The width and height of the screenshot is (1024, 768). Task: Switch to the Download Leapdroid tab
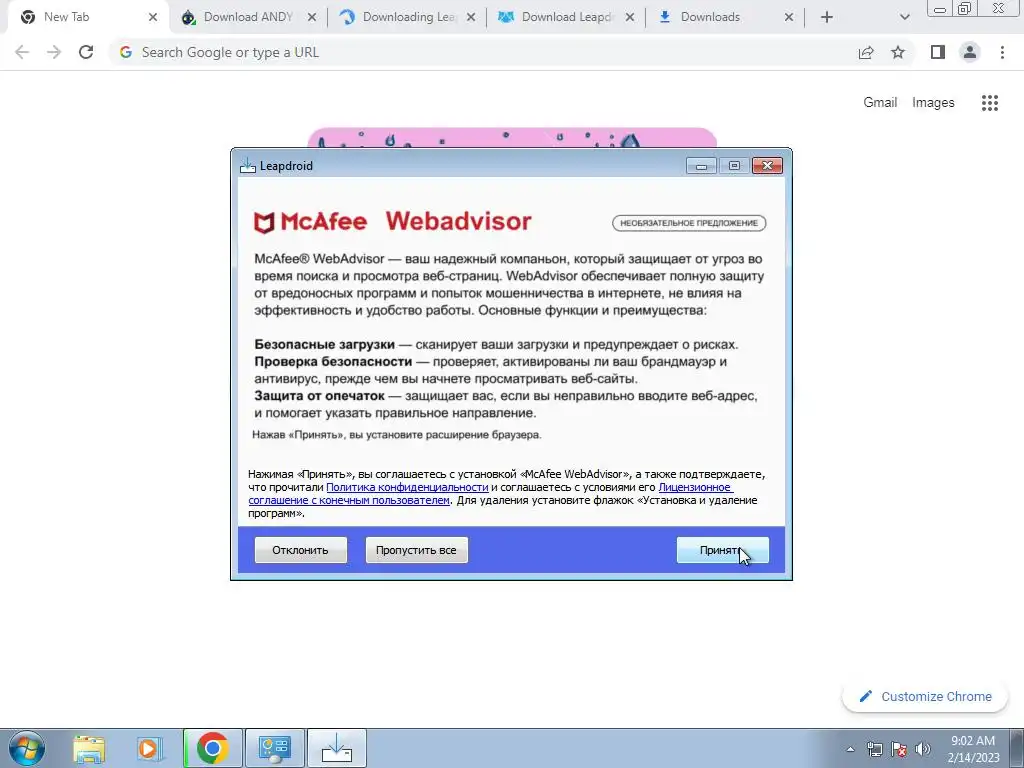568,17
